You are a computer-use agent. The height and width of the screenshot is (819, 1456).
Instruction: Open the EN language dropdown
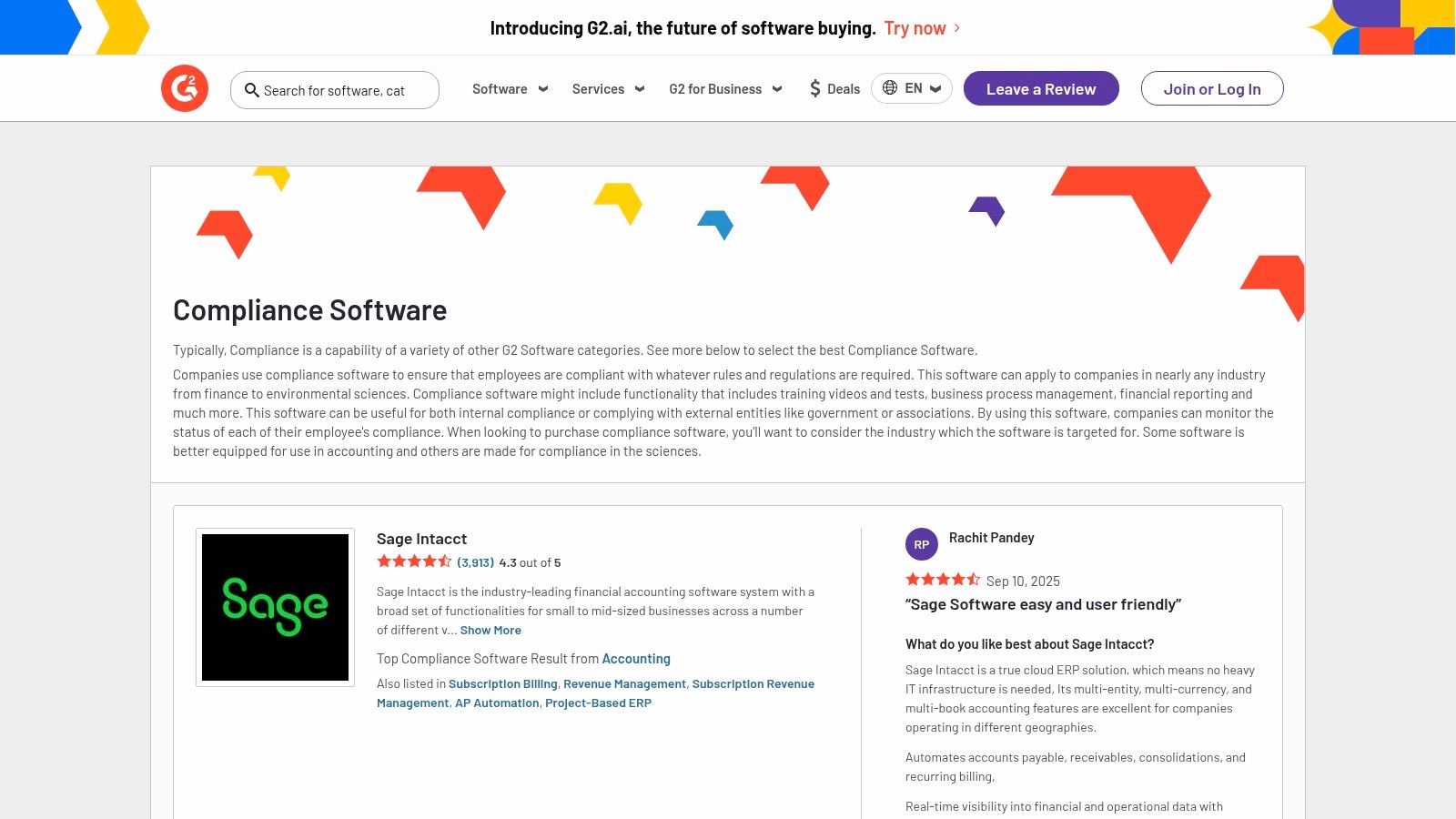(912, 88)
